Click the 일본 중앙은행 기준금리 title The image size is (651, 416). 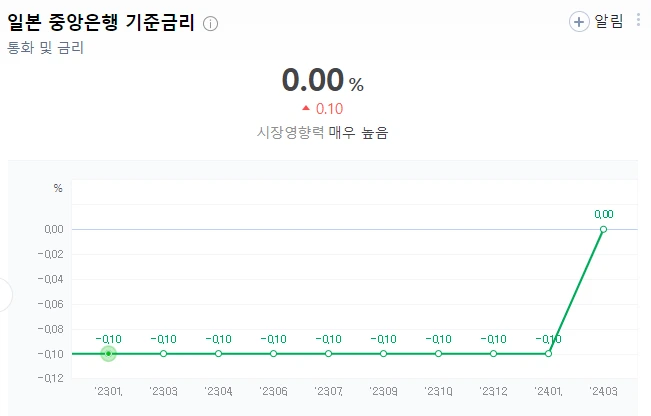click(x=101, y=22)
